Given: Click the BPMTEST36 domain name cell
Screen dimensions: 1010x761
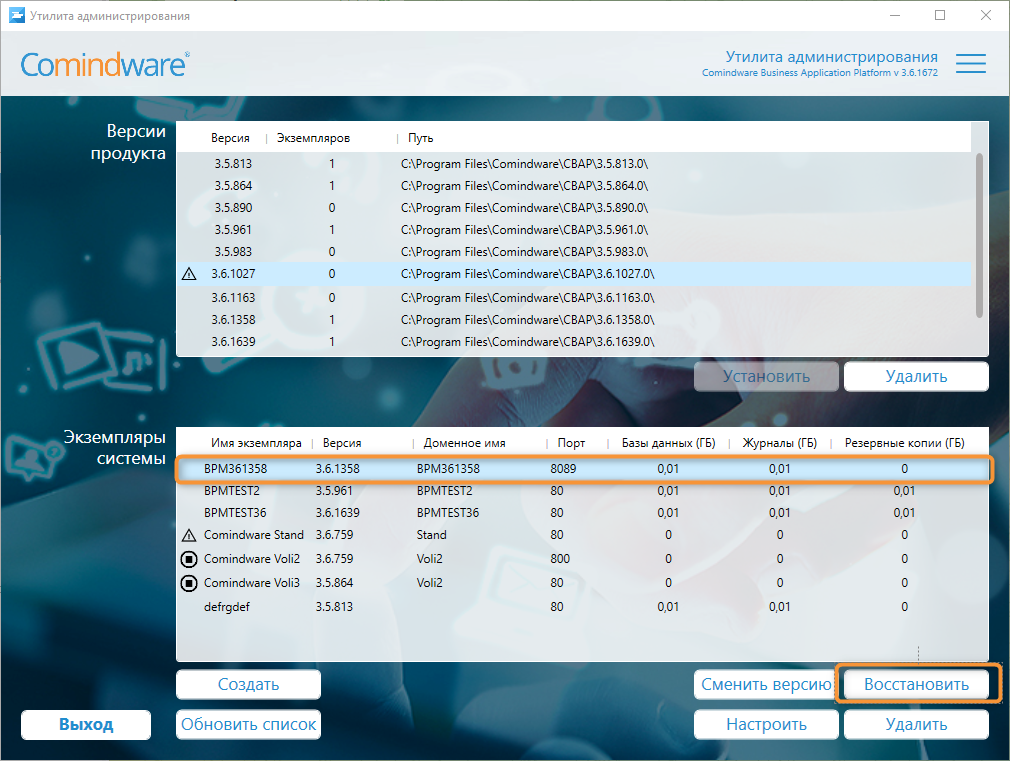Looking at the screenshot, I should pyautogui.click(x=448, y=512).
